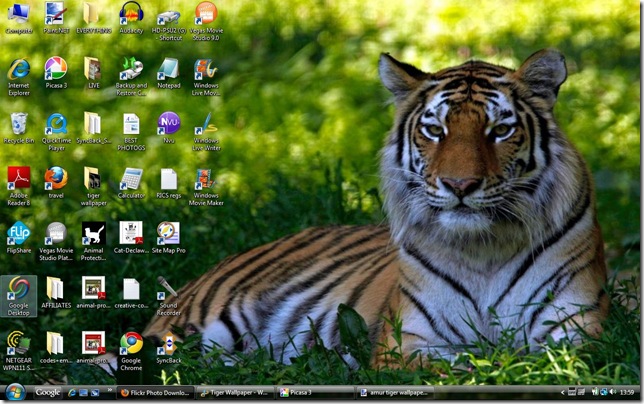
Task: Launch Calculator from the desktop
Action: coord(131,183)
